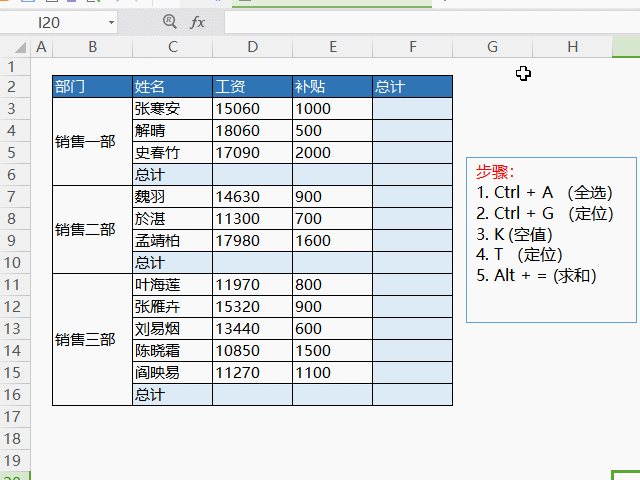The height and width of the screenshot is (480, 640).
Task: Select row 16 header
Action: pos(15,395)
